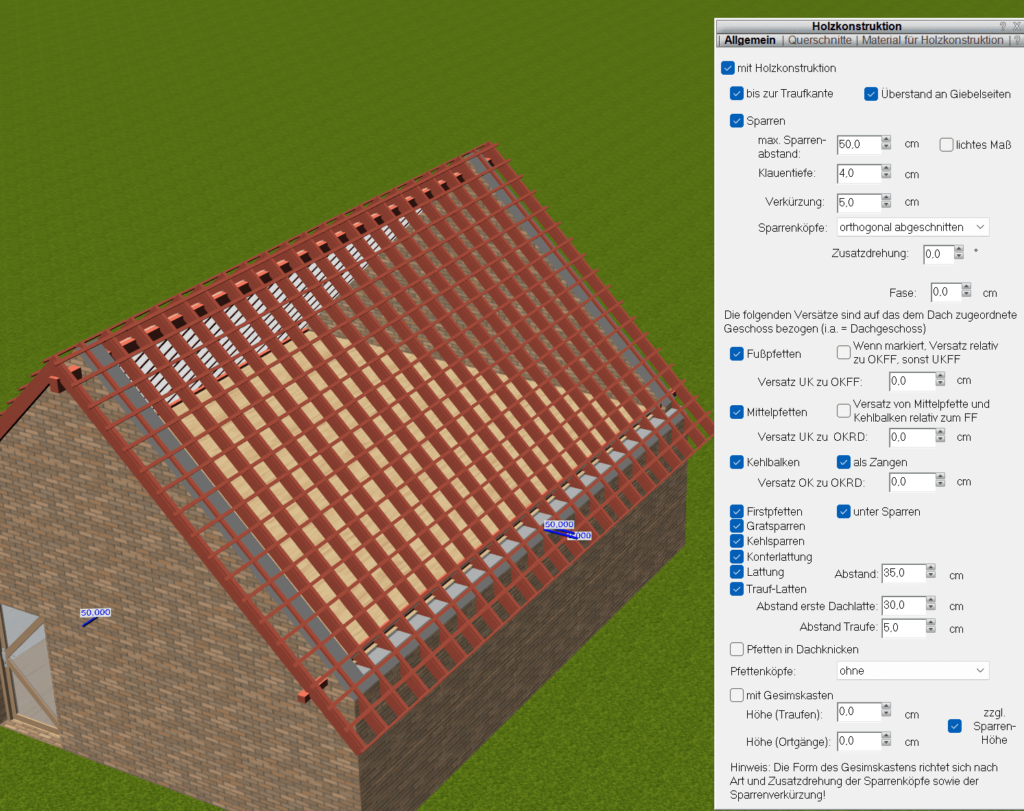Increase max. Sparrenabstand with up arrow
Viewport: 1024px width, 811px height.
886,139
